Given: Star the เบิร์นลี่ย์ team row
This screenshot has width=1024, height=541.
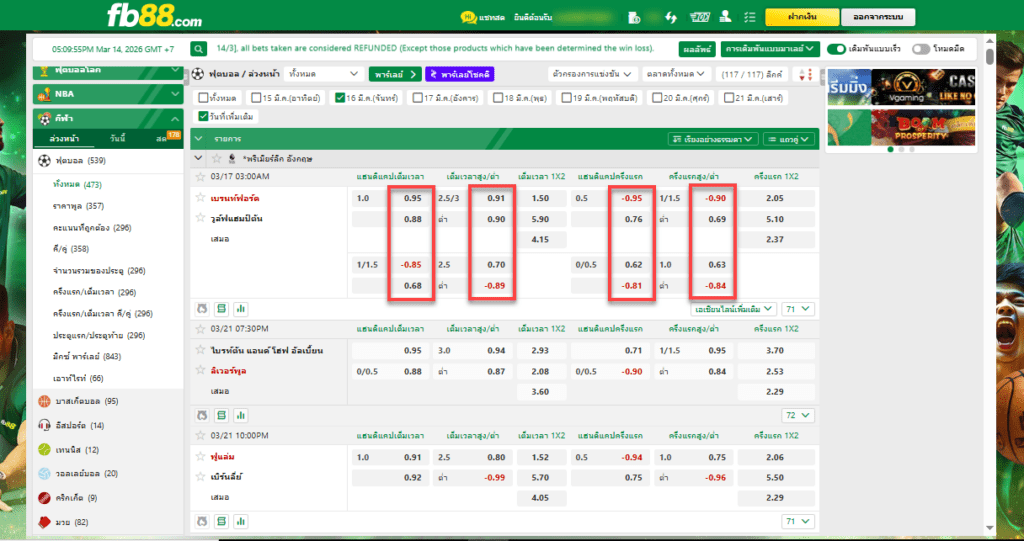Looking at the screenshot, I should tap(200, 477).
